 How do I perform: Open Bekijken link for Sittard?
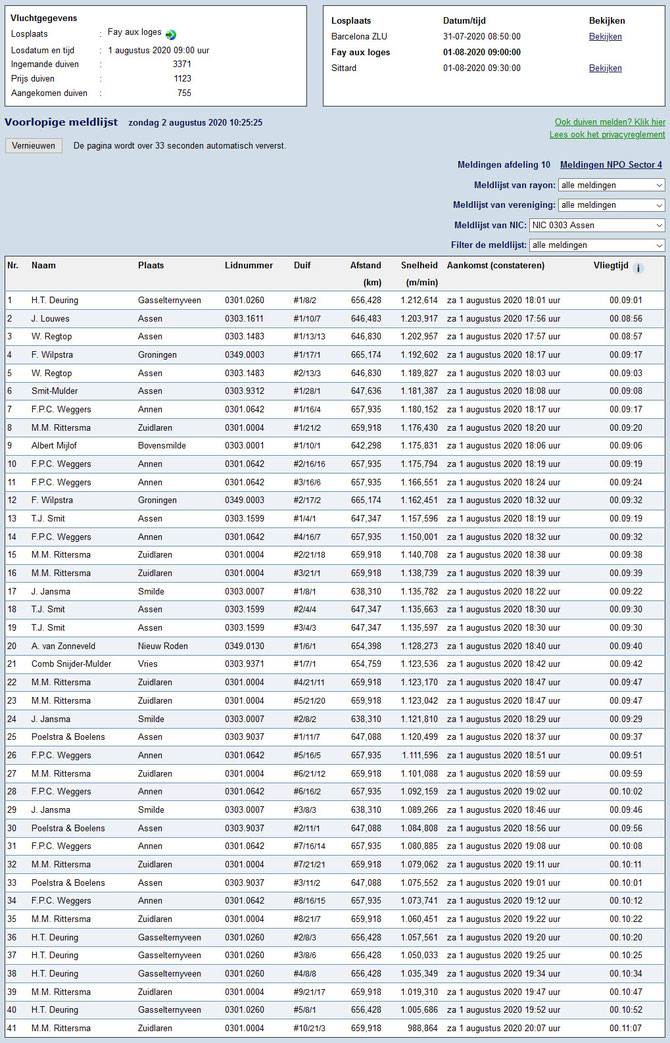(x=605, y=68)
